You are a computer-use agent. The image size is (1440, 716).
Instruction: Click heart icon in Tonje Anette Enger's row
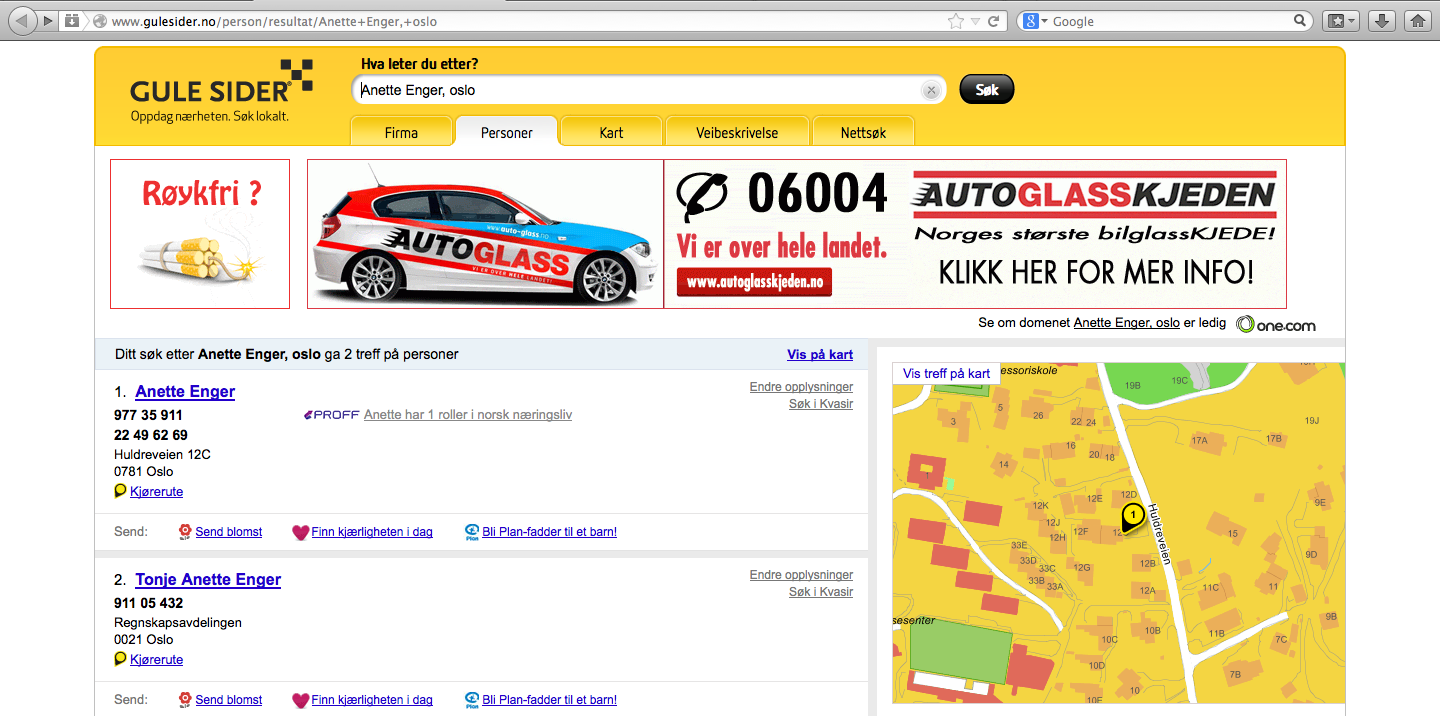(300, 700)
